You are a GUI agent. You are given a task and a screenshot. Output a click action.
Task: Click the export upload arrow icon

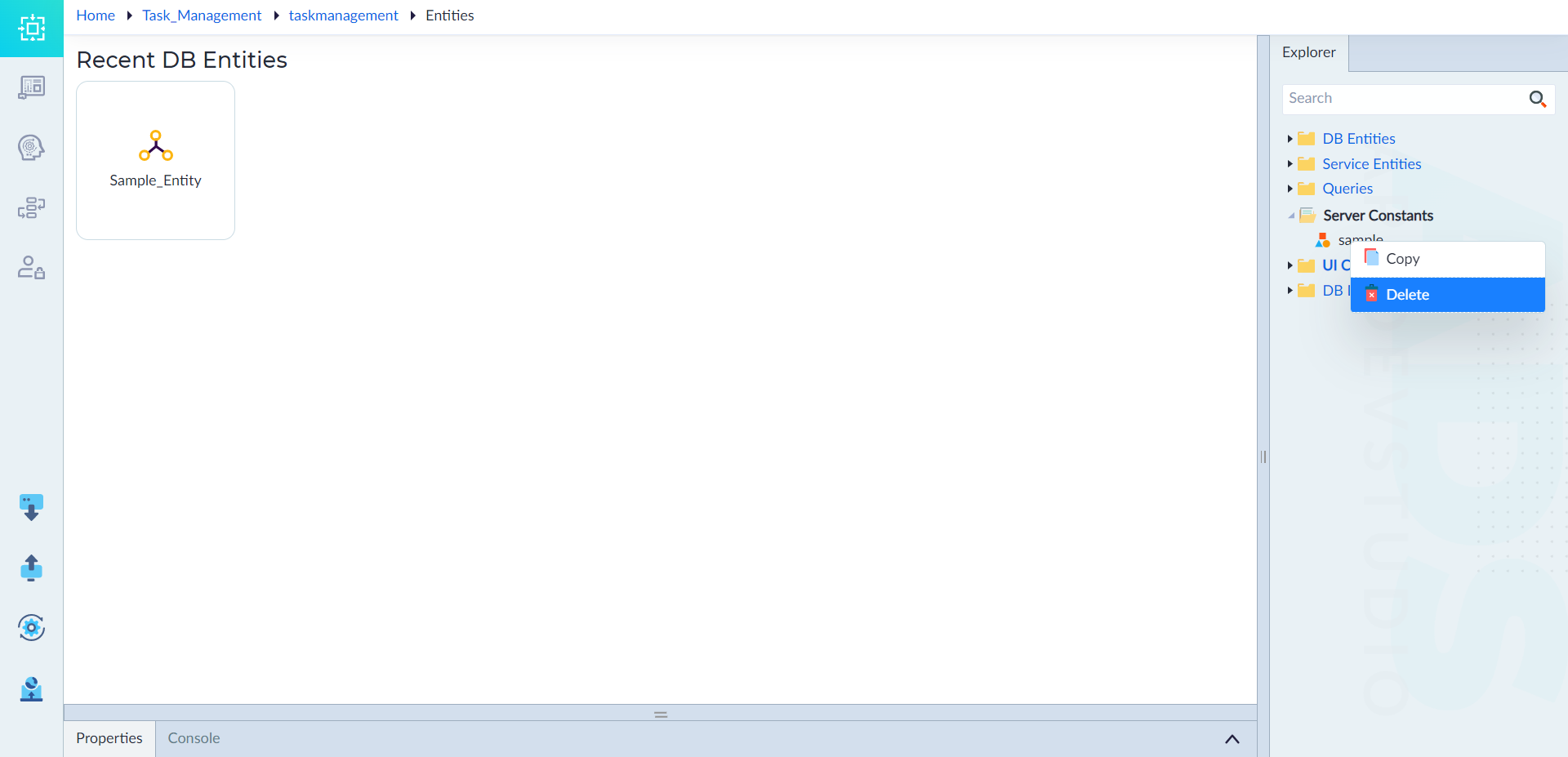(31, 568)
